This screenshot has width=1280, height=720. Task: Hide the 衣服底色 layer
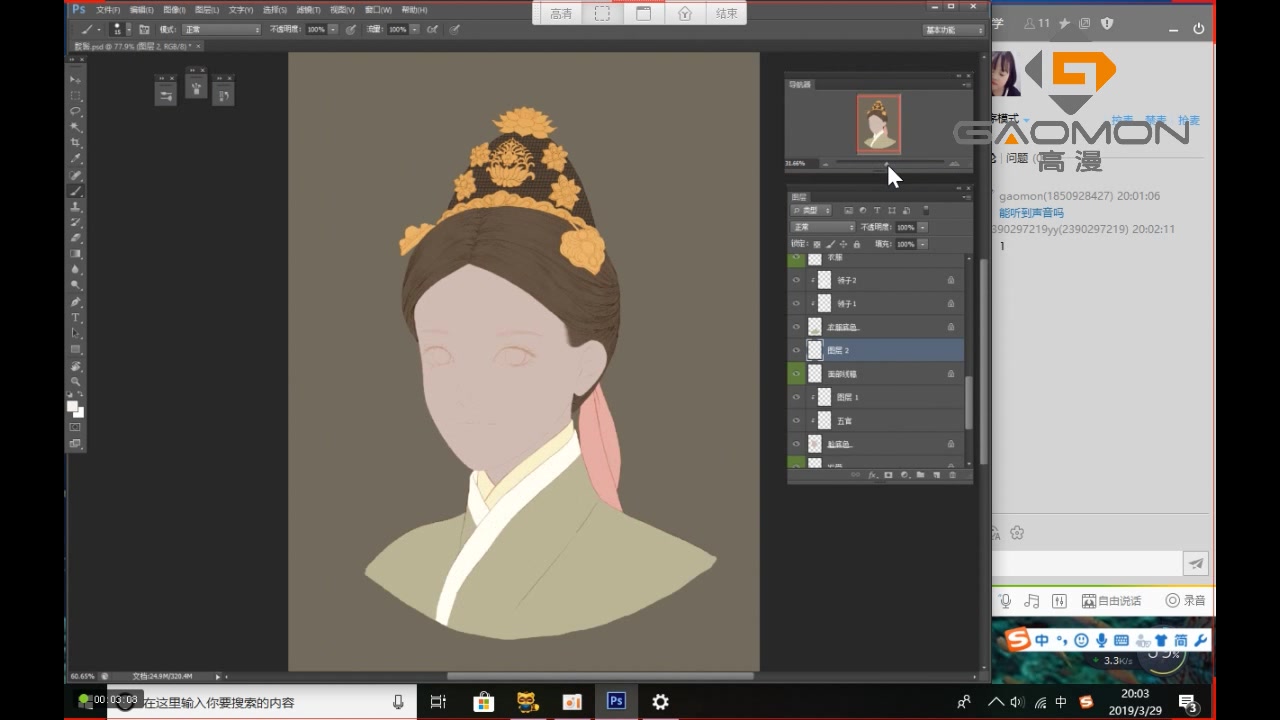pos(796,327)
